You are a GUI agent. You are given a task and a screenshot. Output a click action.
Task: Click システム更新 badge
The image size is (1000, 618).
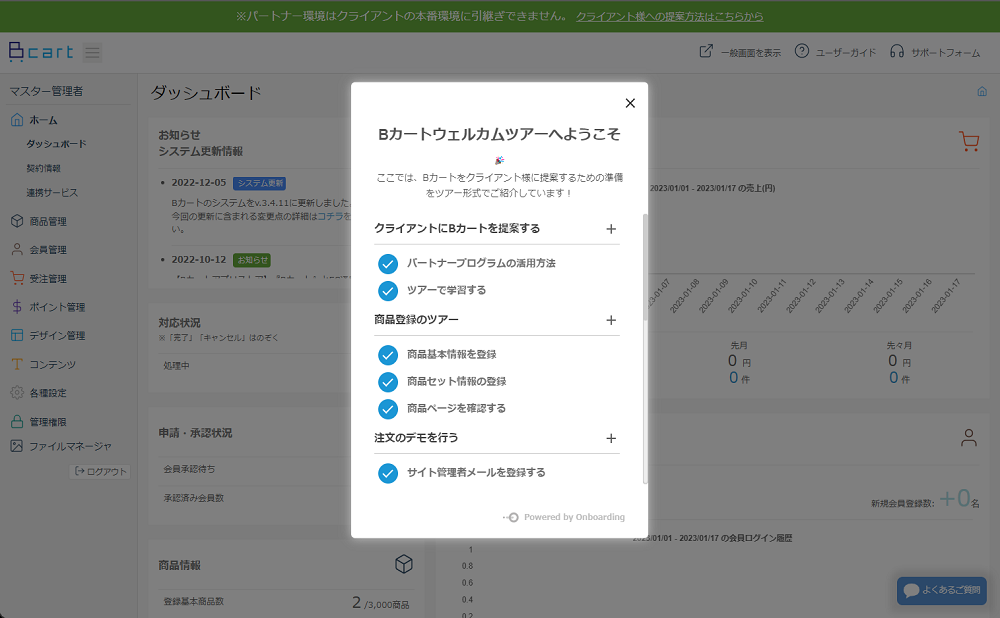260,183
